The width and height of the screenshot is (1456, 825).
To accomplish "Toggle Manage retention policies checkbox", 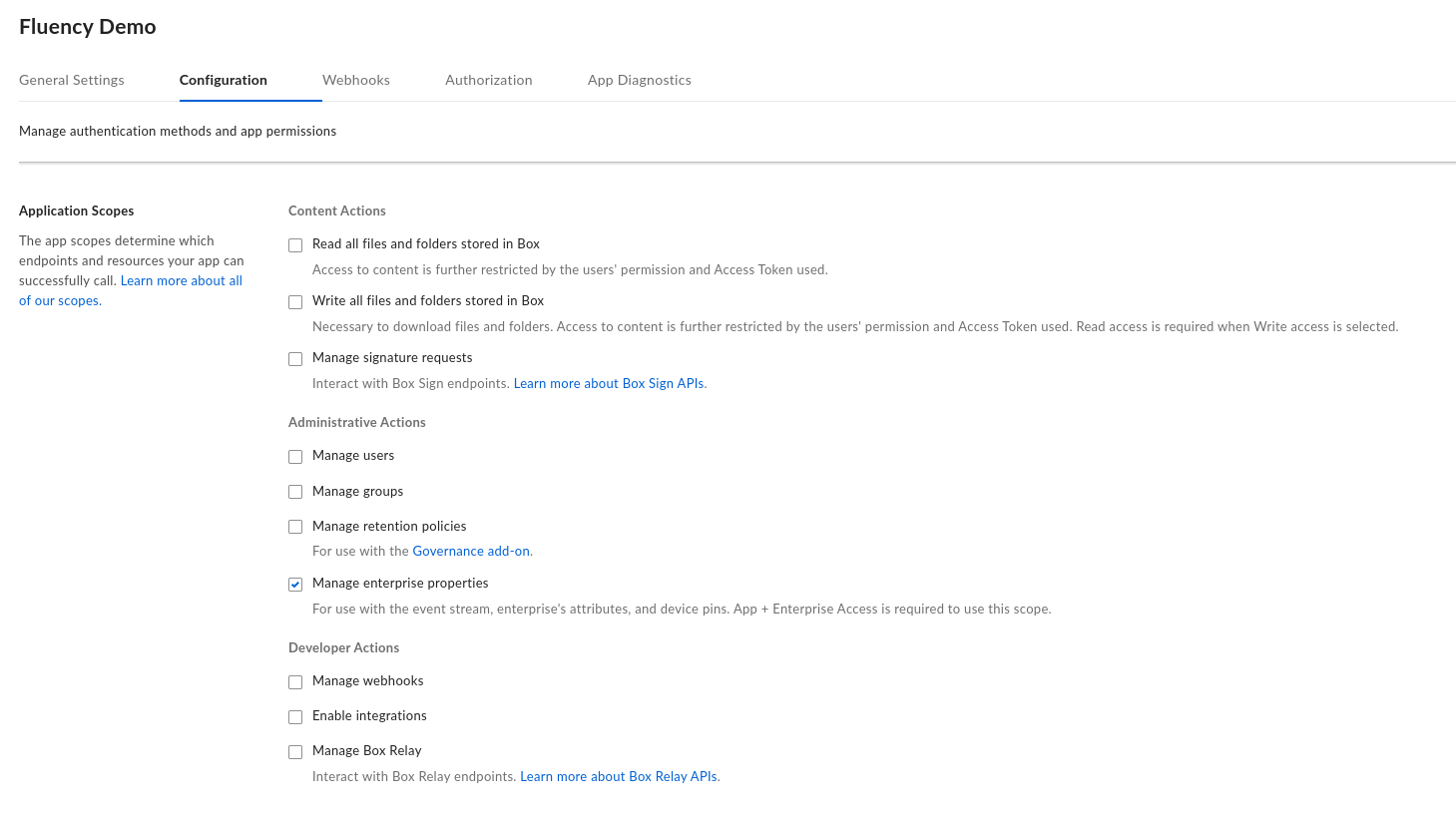I will [x=295, y=527].
